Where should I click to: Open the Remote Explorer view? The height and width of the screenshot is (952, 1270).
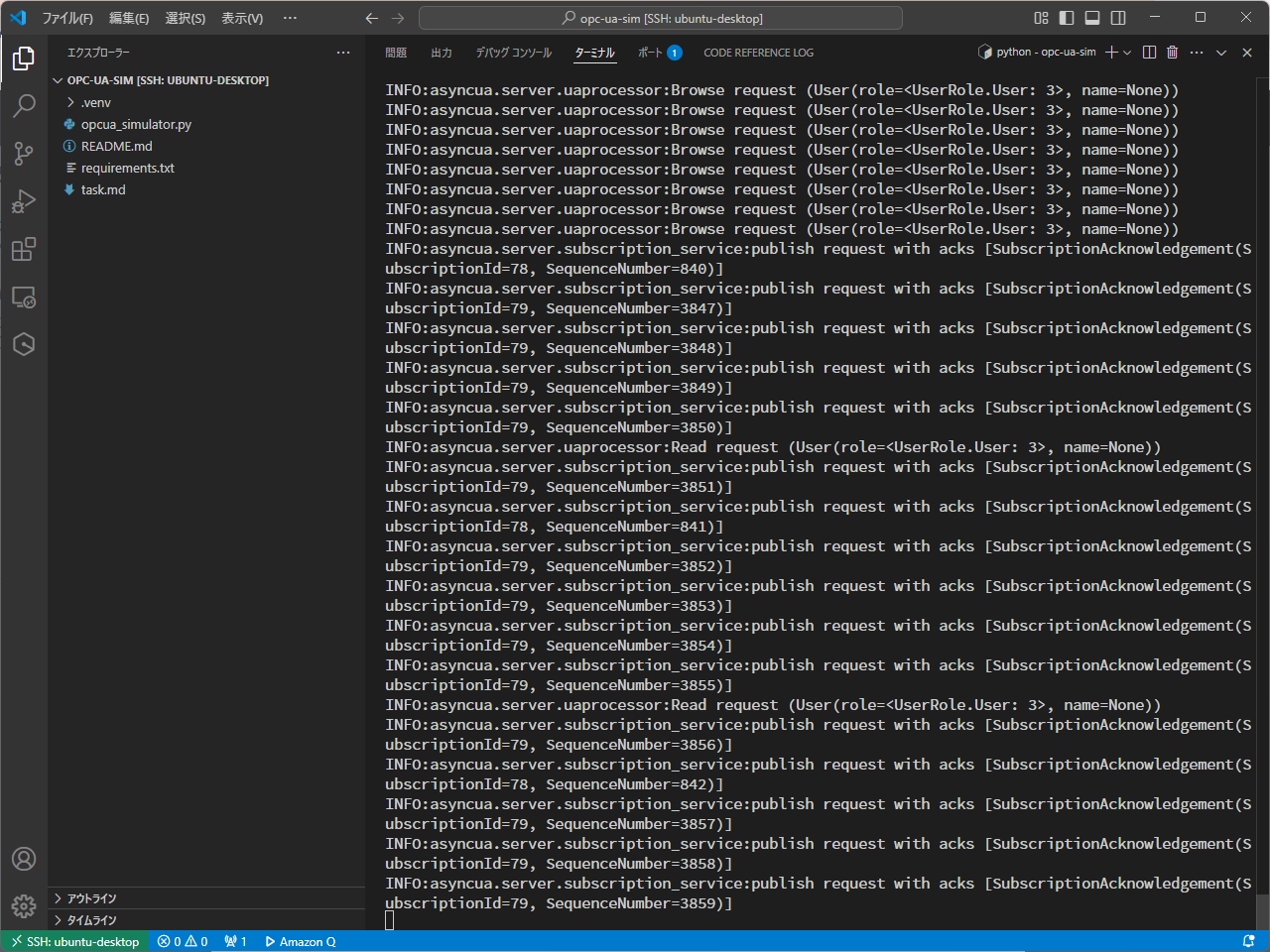24,297
